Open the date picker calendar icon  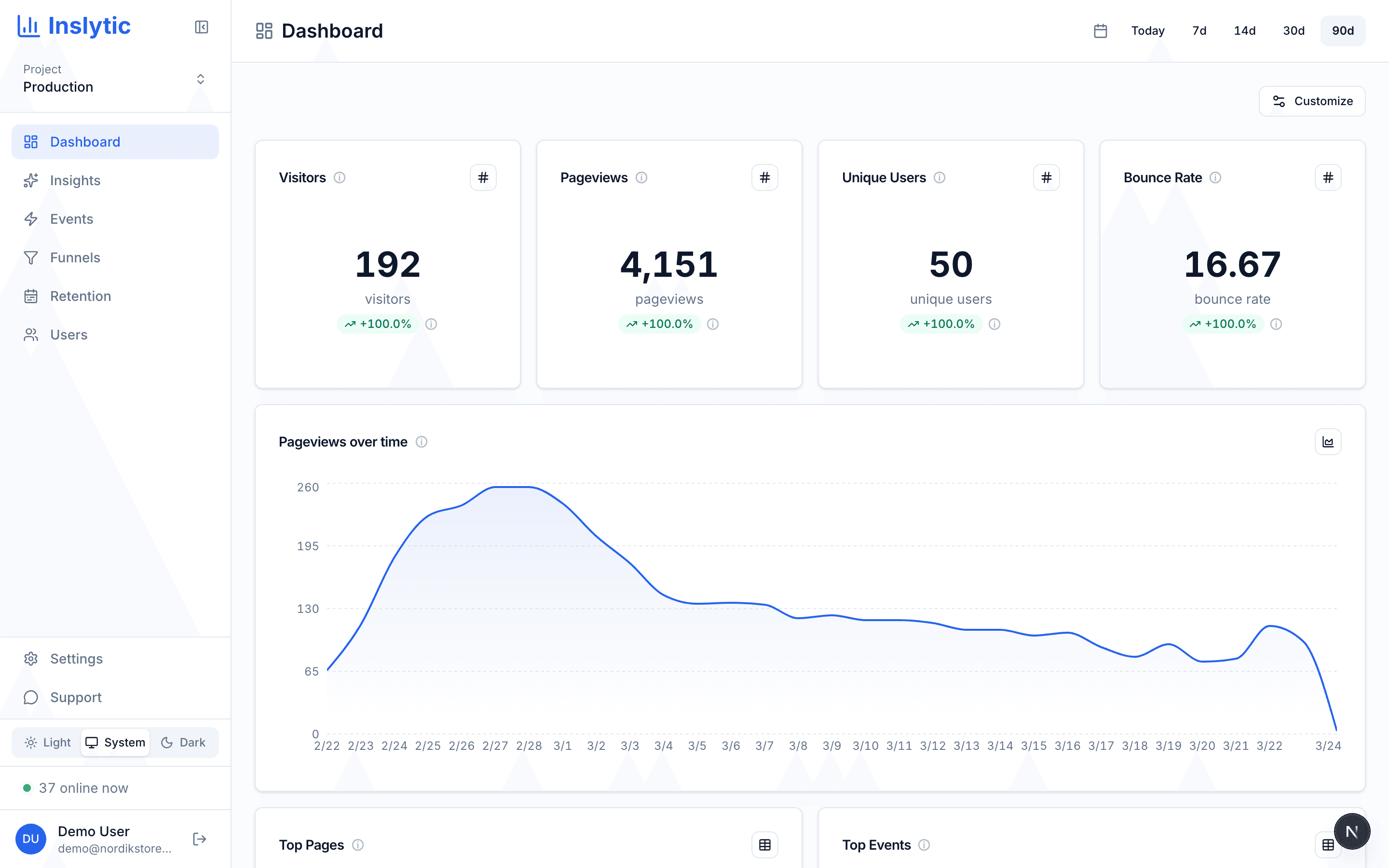1100,30
